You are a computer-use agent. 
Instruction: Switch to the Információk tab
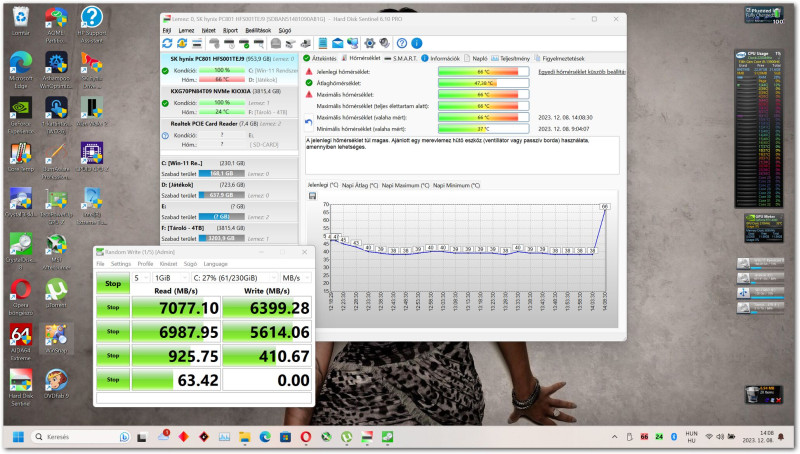click(440, 59)
